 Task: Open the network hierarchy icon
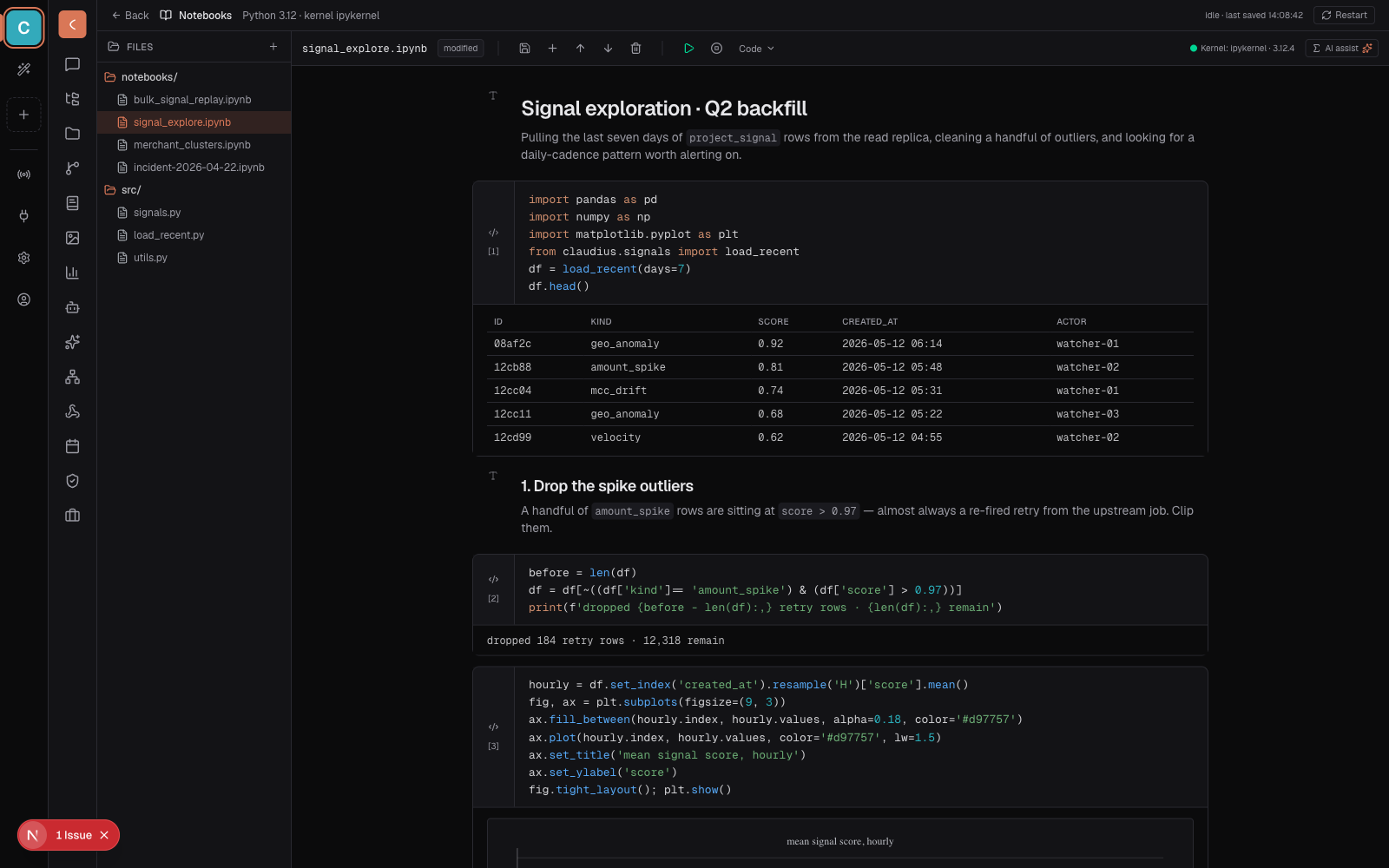(x=72, y=377)
